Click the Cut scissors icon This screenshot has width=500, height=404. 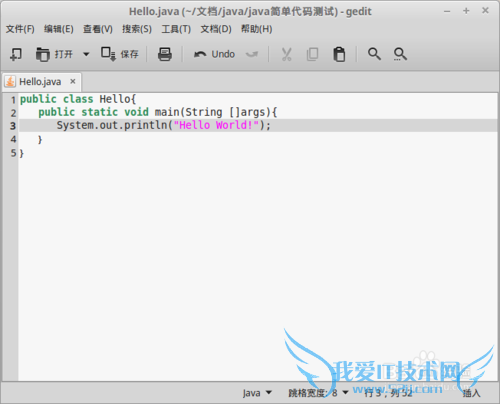click(x=286, y=54)
